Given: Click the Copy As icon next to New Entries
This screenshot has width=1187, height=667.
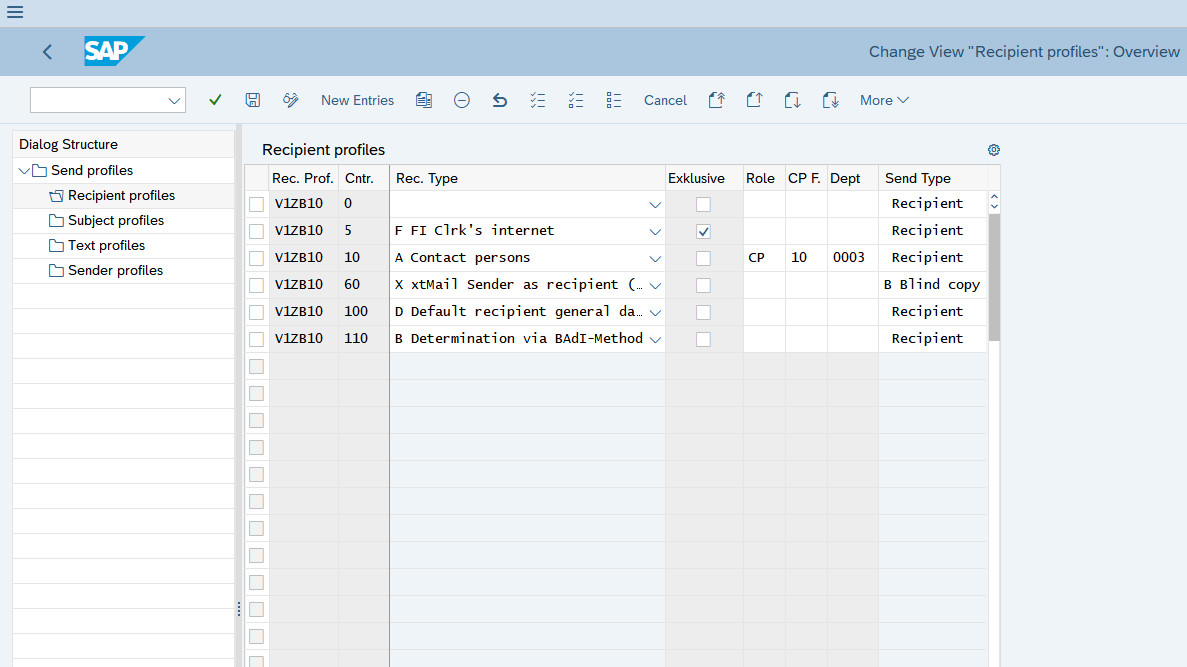Looking at the screenshot, I should [424, 100].
